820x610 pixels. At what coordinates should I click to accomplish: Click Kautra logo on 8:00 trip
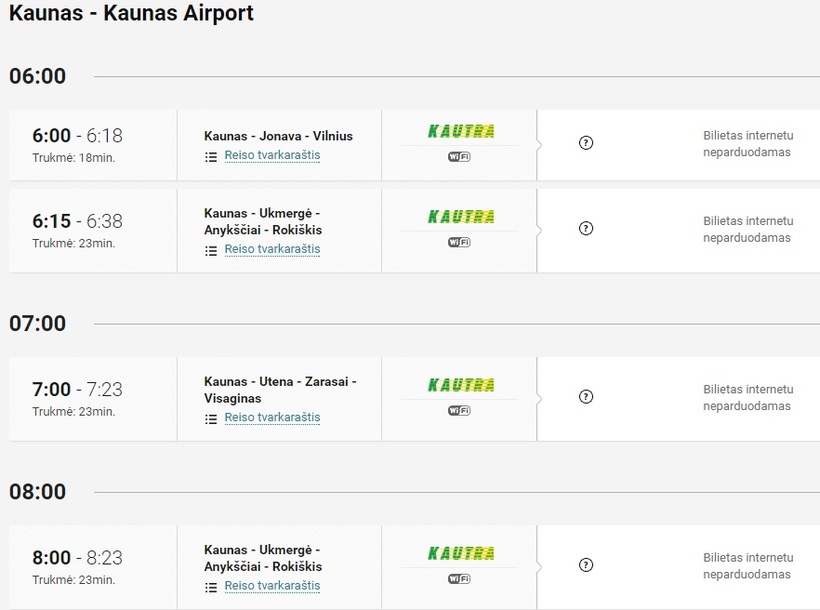tap(461, 553)
